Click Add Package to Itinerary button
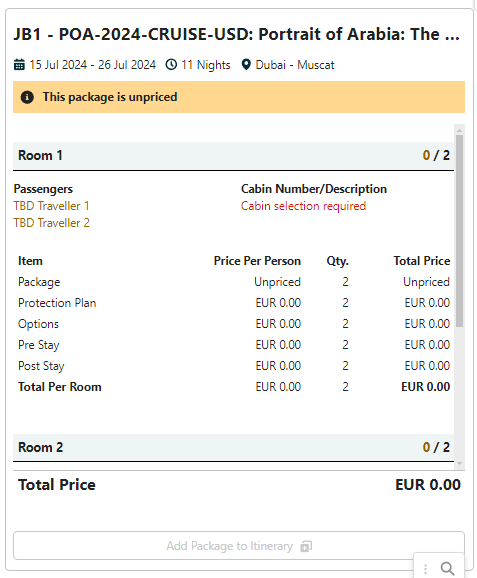 pyautogui.click(x=239, y=546)
